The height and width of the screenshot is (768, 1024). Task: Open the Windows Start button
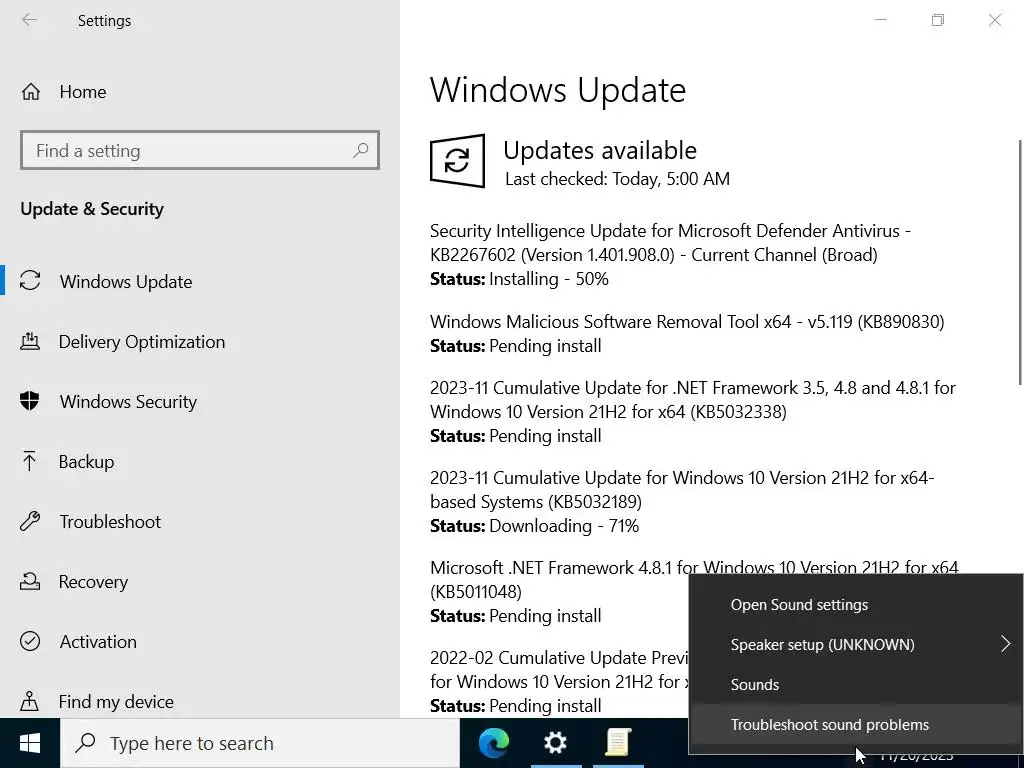click(29, 743)
